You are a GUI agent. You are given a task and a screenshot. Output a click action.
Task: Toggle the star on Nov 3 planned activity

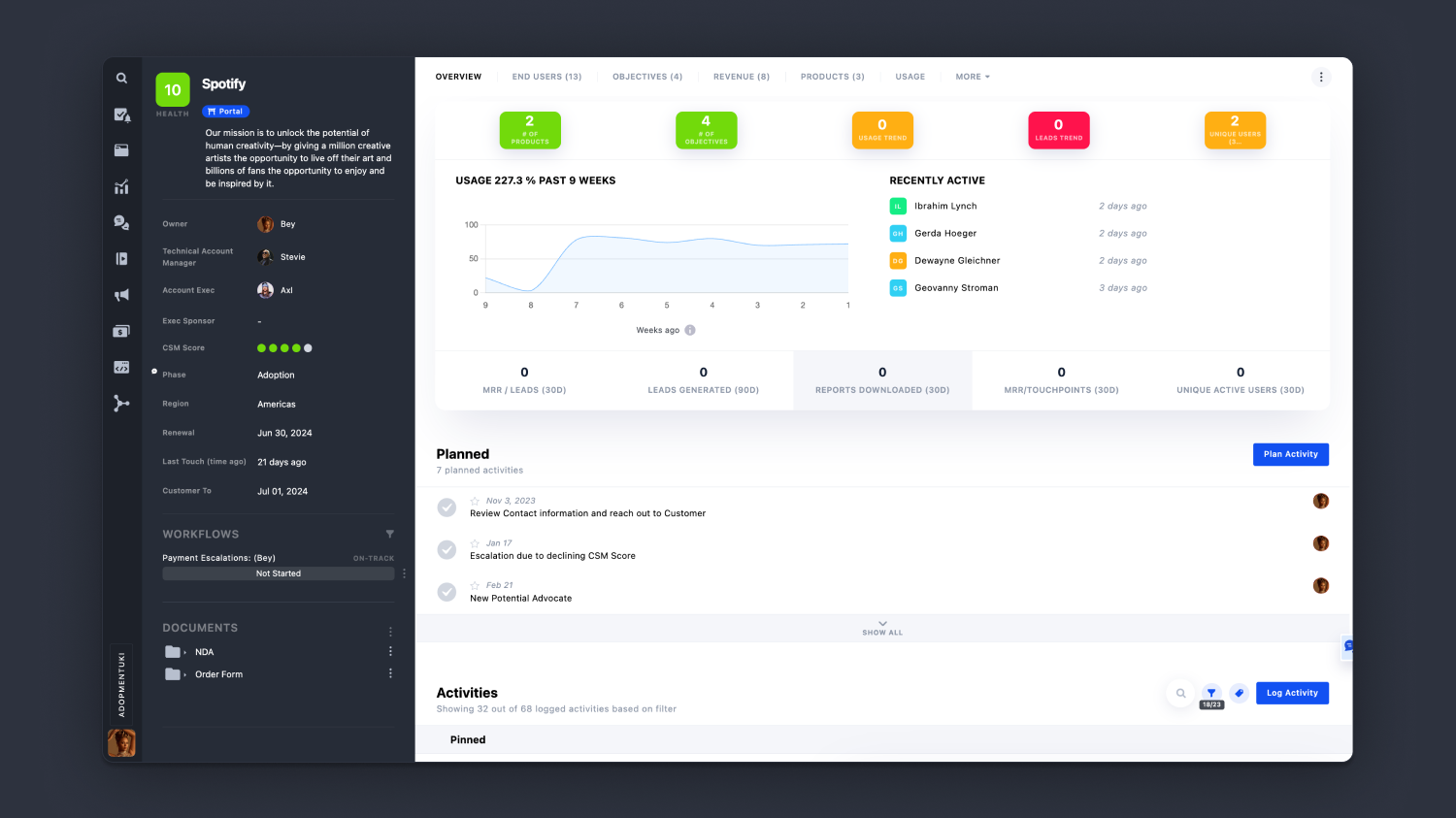click(x=475, y=500)
